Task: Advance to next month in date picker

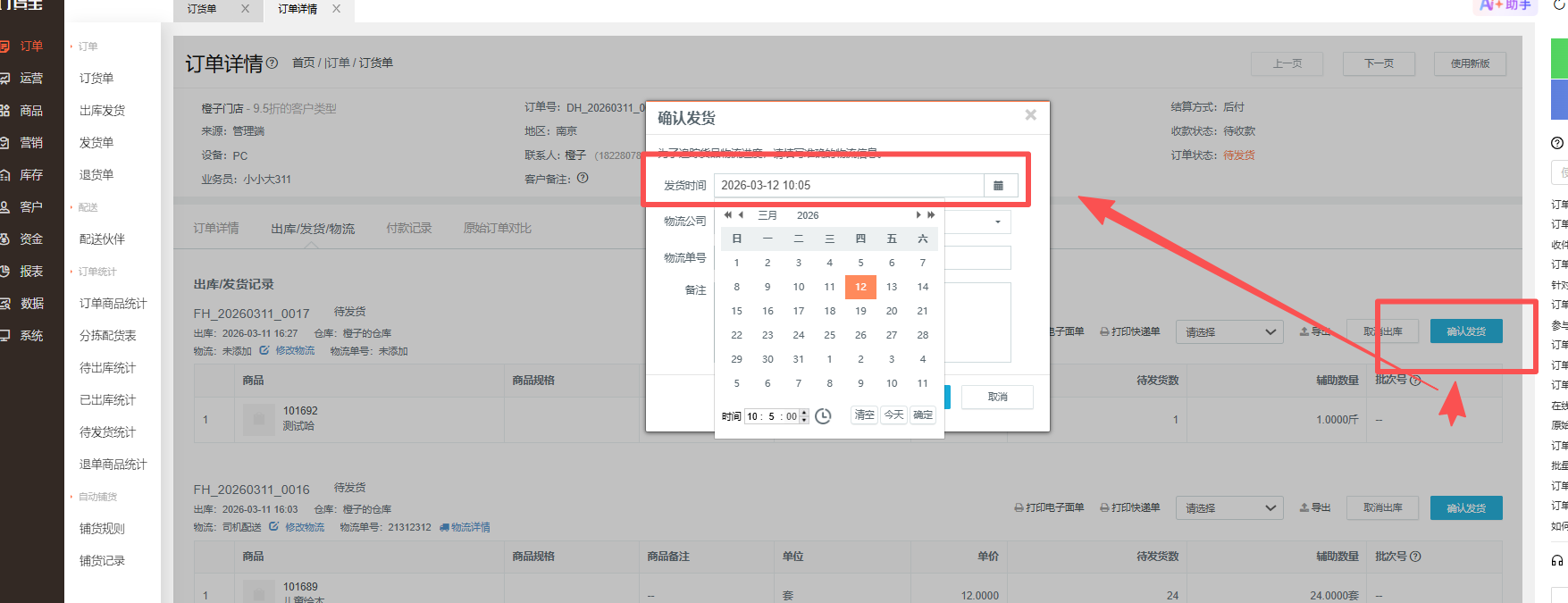Action: click(x=918, y=215)
